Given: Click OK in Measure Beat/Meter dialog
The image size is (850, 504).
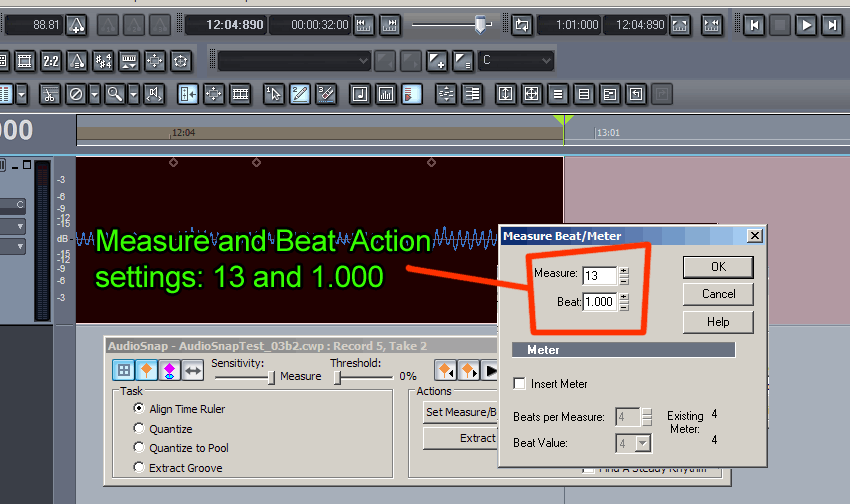Looking at the screenshot, I should [718, 267].
